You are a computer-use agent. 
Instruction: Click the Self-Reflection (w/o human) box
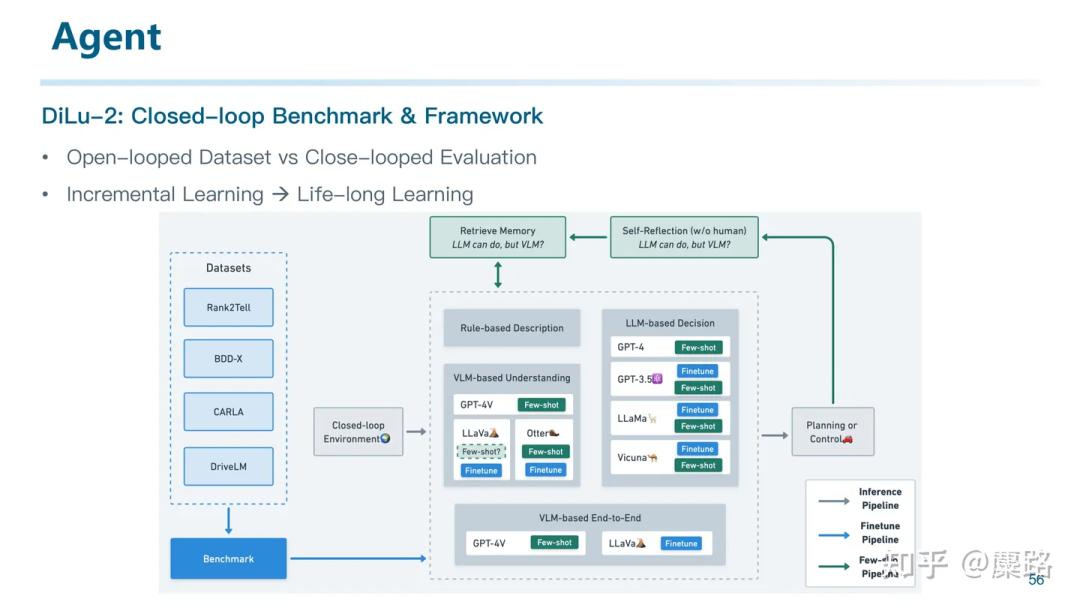click(x=684, y=238)
